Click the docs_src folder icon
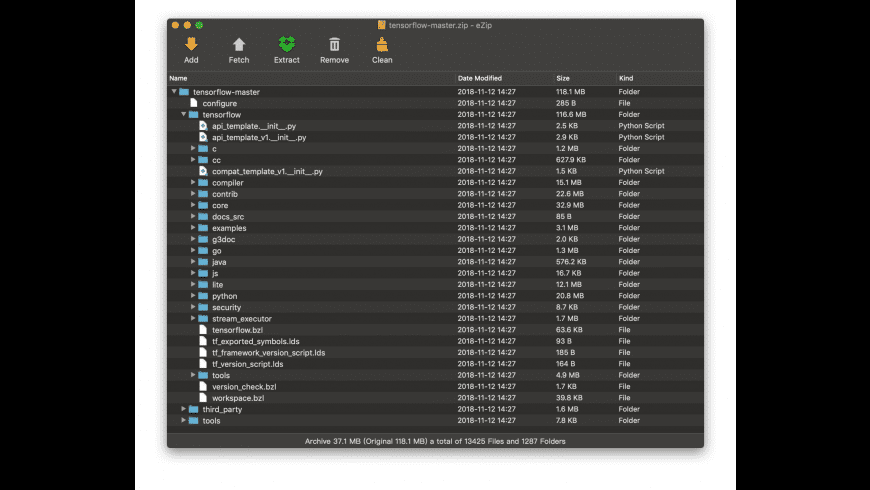Viewport: 870px width, 490px height. point(203,216)
